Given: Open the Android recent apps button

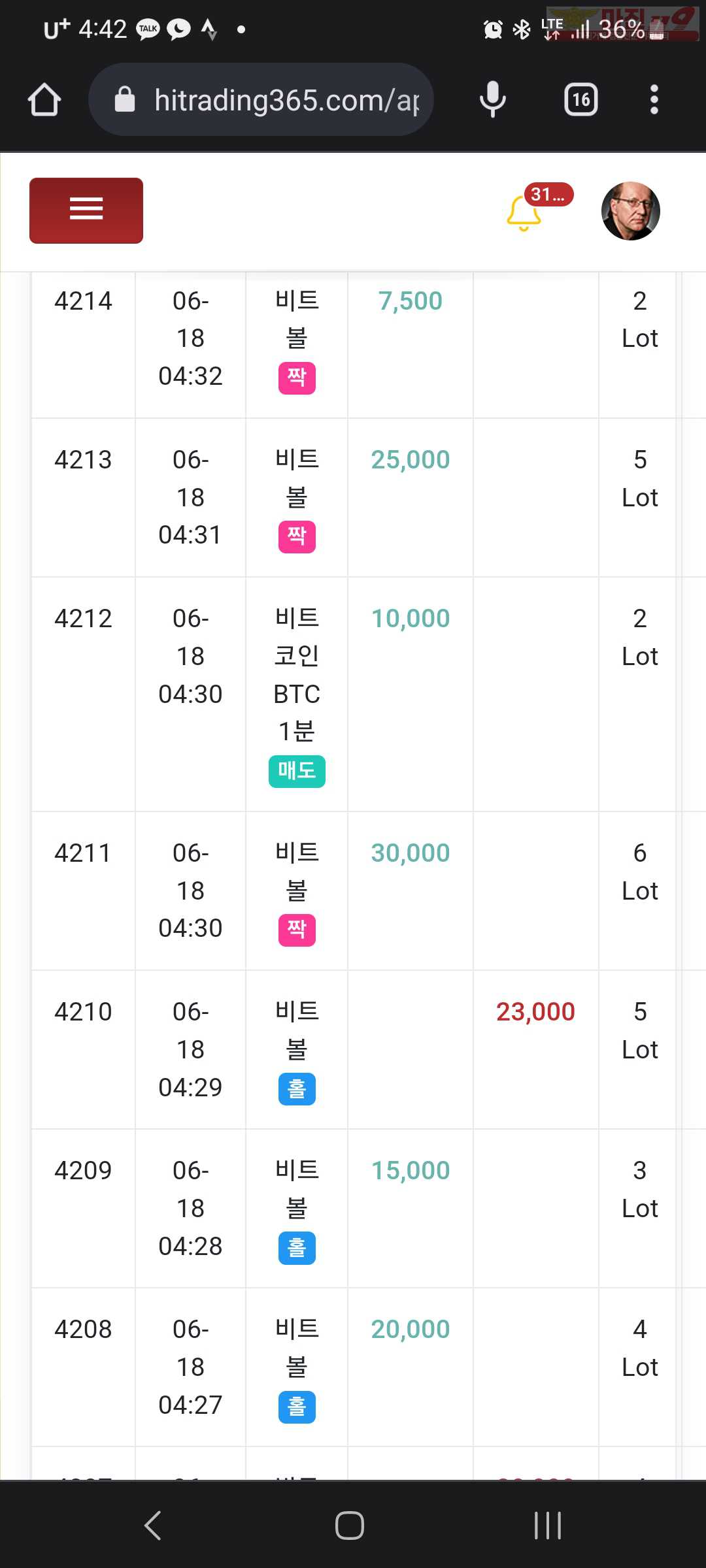Looking at the screenshot, I should click(548, 1526).
